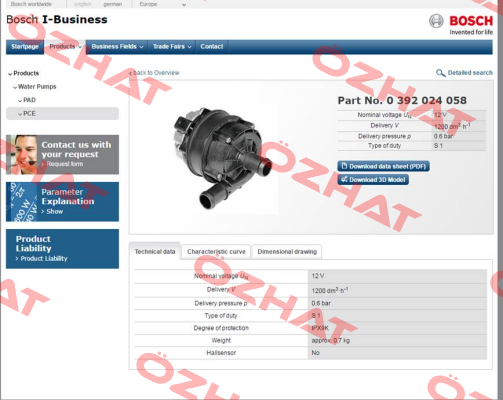503x400 pixels.
Task: Click the Bosch logo emblem icon
Action: (x=436, y=21)
